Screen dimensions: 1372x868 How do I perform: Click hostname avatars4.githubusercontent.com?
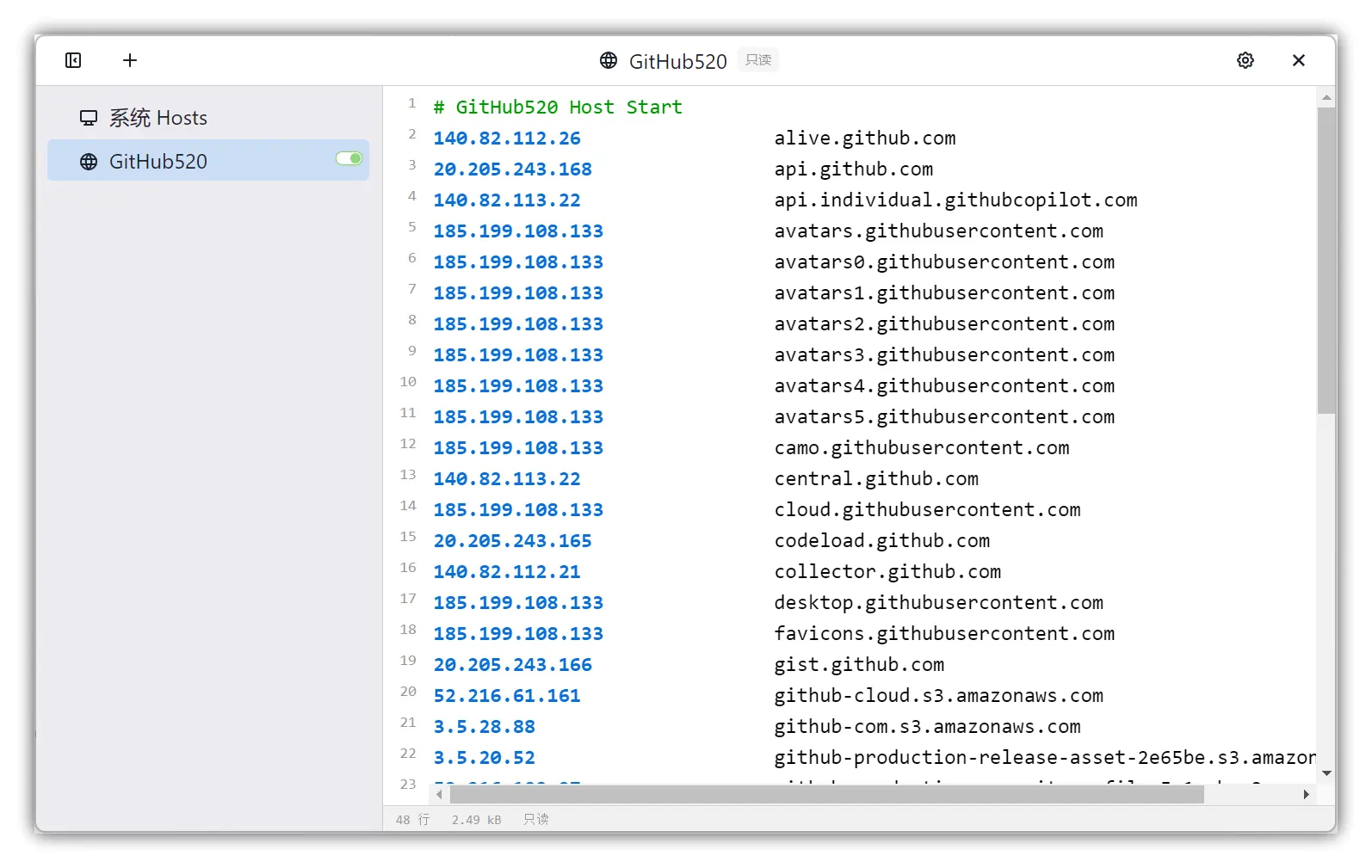[944, 385]
